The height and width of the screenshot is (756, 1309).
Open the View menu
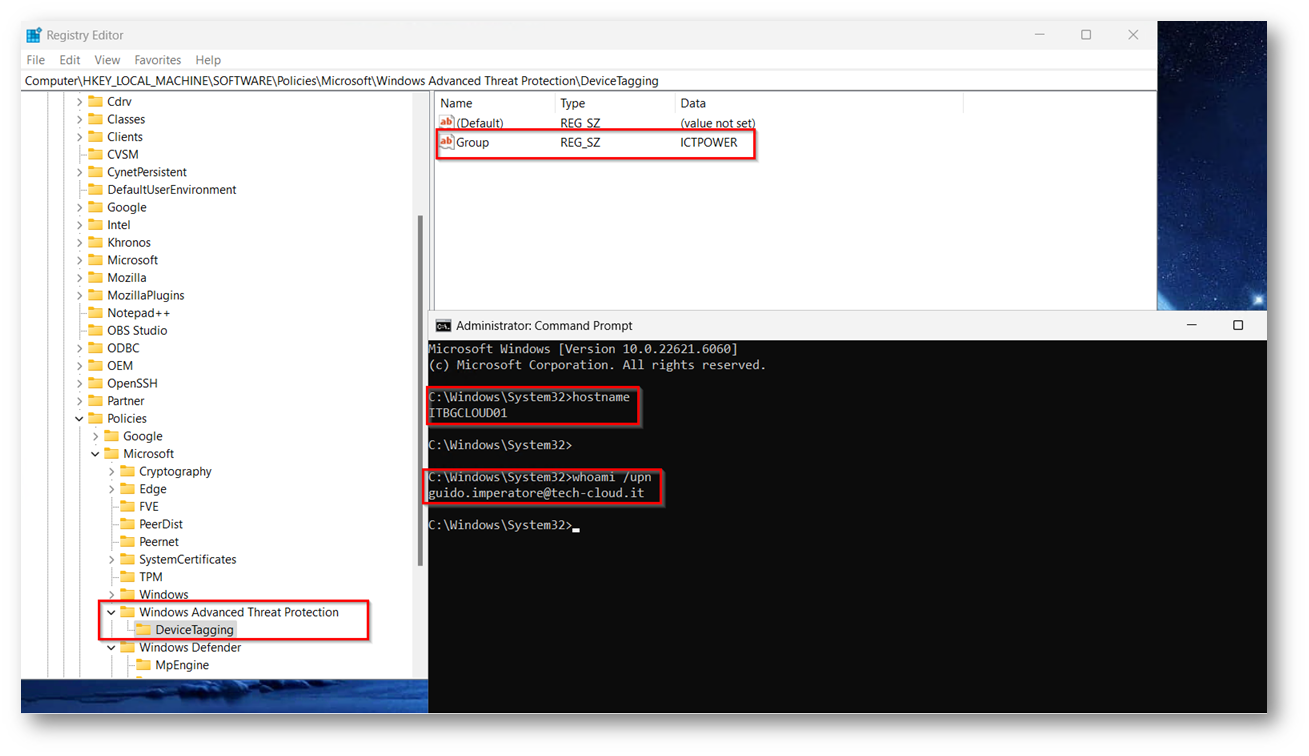(x=107, y=60)
